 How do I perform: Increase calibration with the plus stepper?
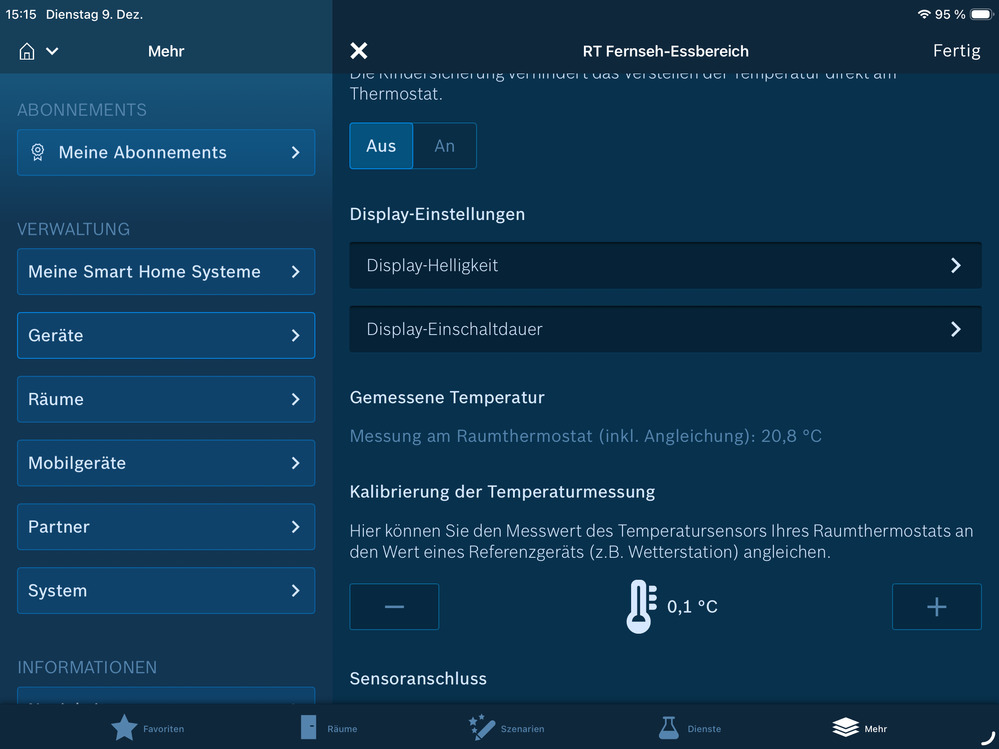[936, 606]
